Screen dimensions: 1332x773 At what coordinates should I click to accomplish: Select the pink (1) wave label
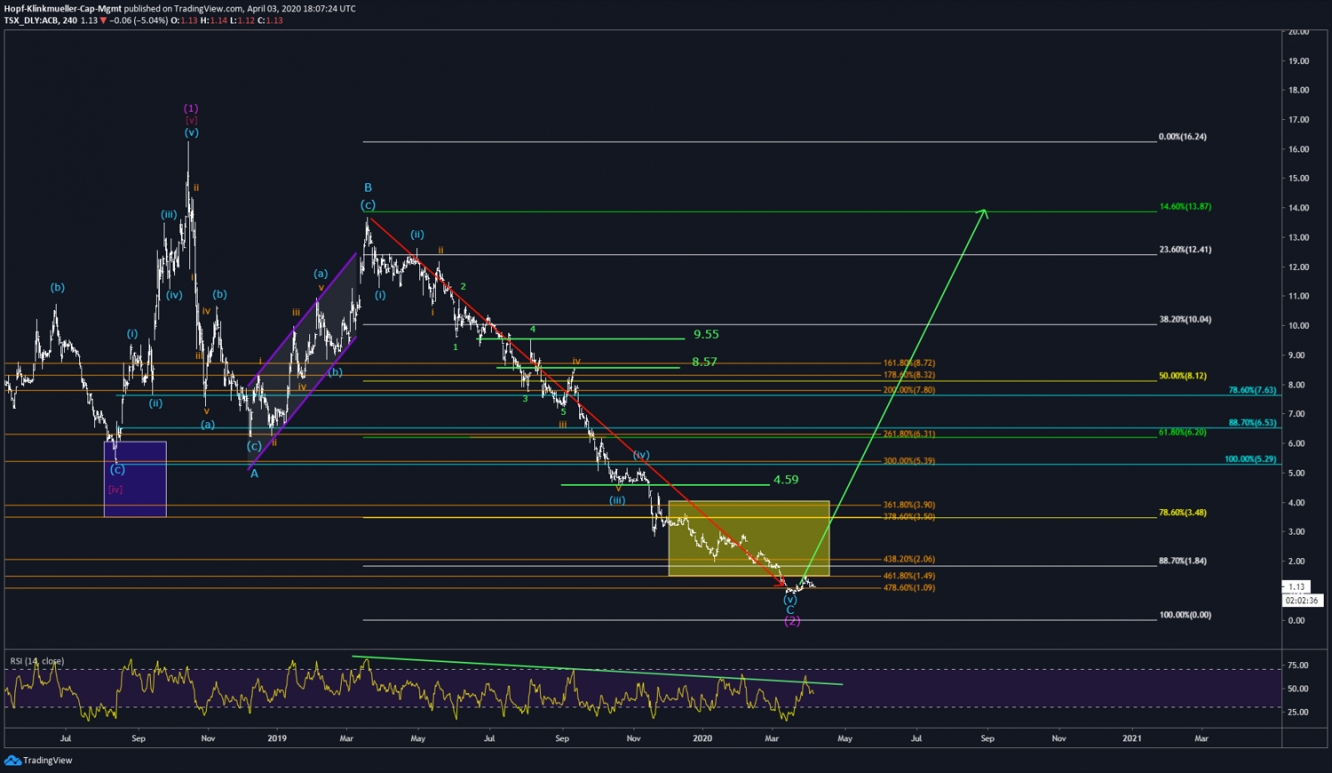click(191, 108)
